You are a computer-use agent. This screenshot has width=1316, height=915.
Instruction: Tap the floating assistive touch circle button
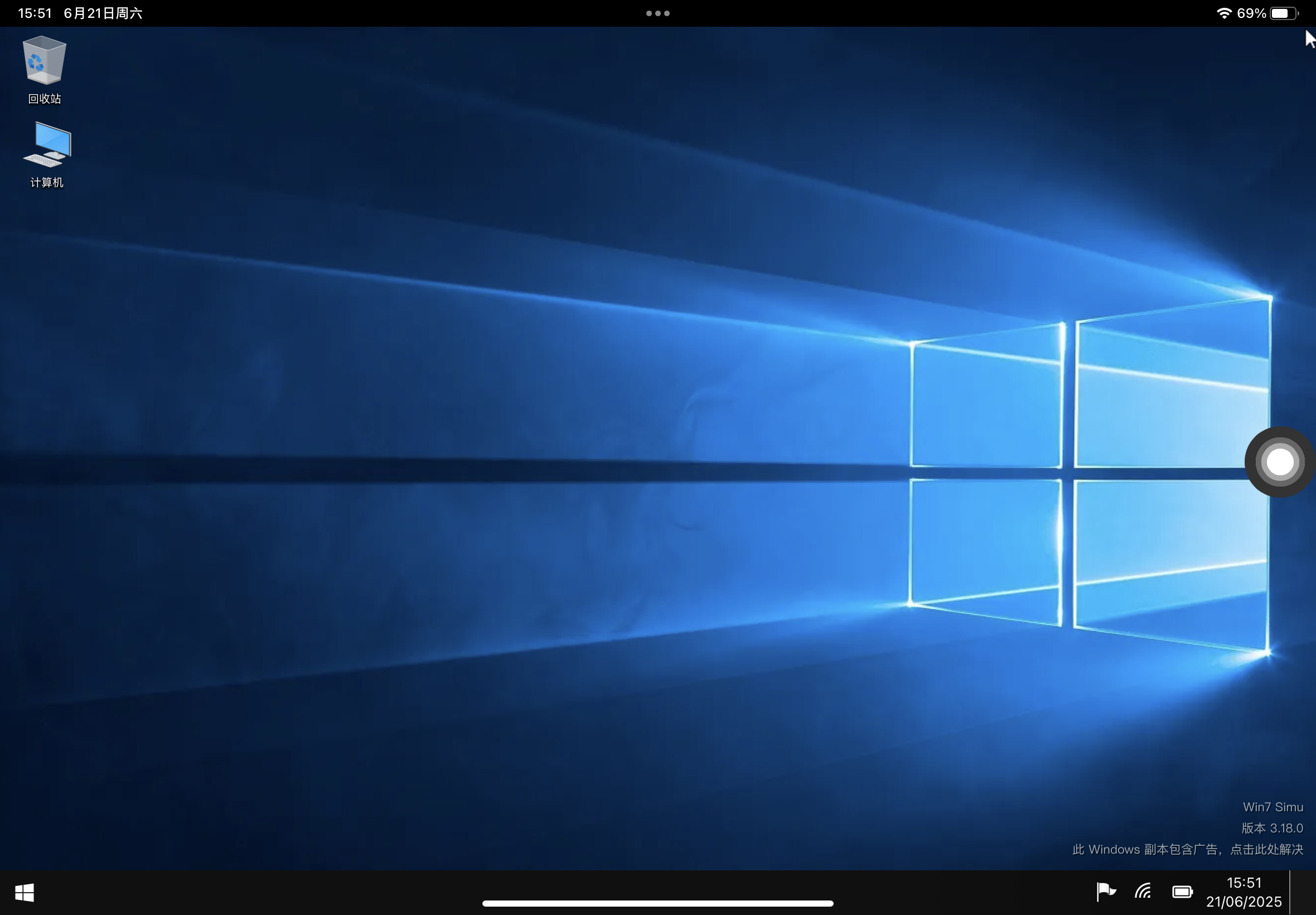tap(1280, 461)
